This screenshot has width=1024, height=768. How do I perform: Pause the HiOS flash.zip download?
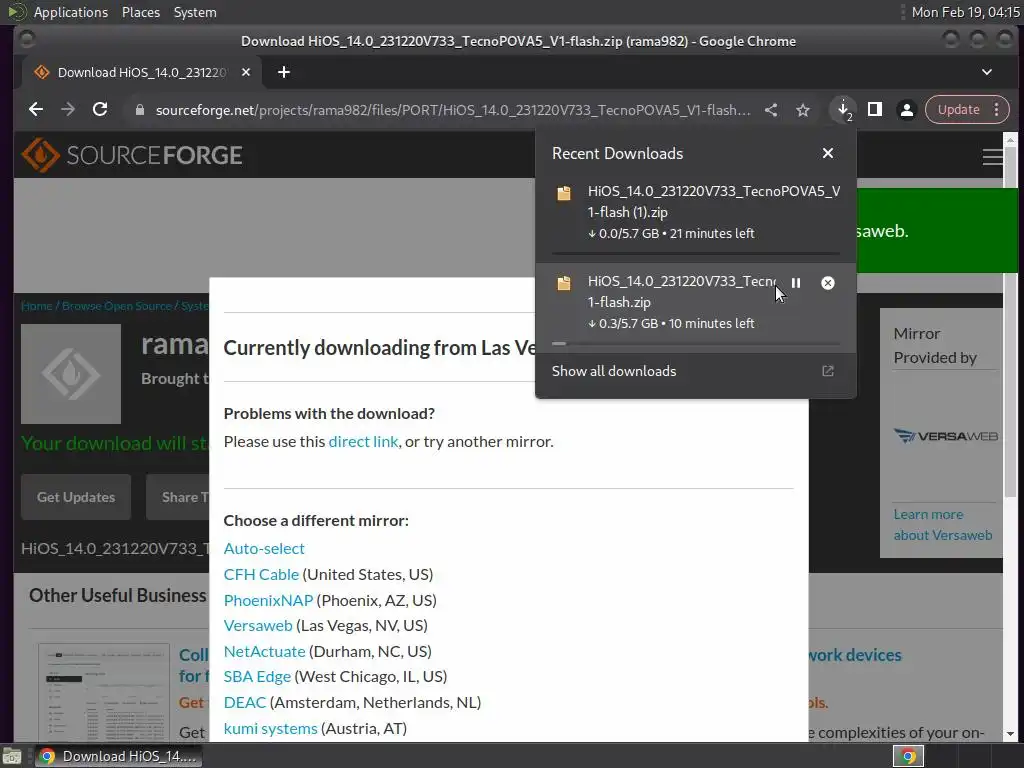(x=795, y=283)
